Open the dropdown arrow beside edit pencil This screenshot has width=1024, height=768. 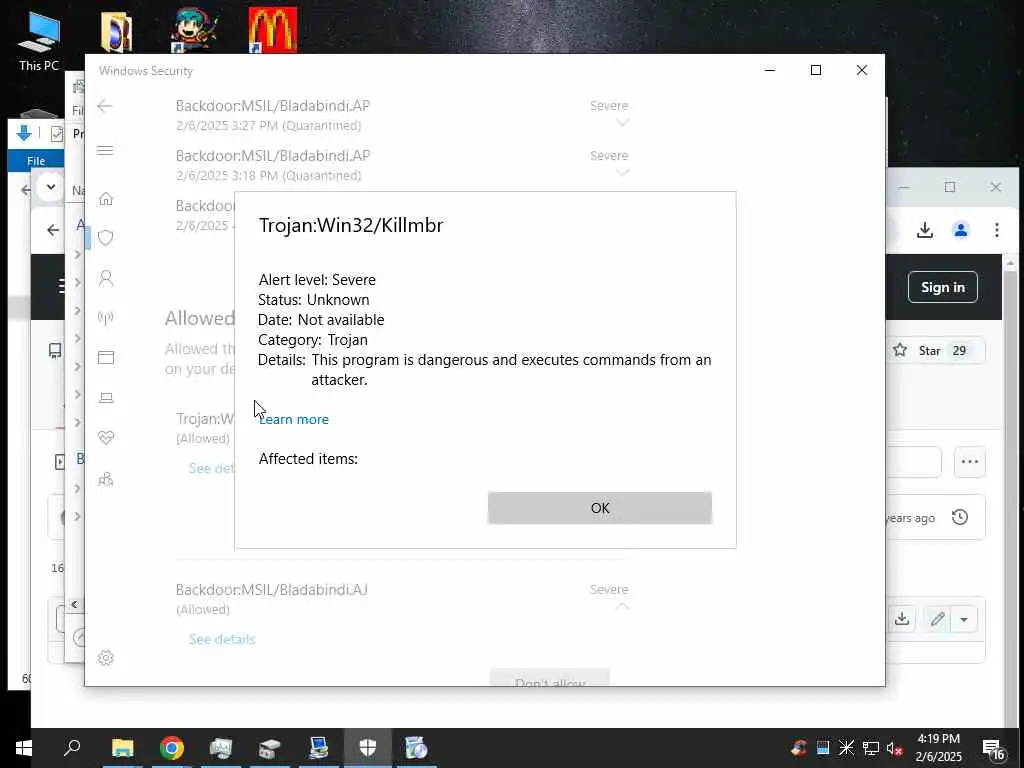click(964, 619)
